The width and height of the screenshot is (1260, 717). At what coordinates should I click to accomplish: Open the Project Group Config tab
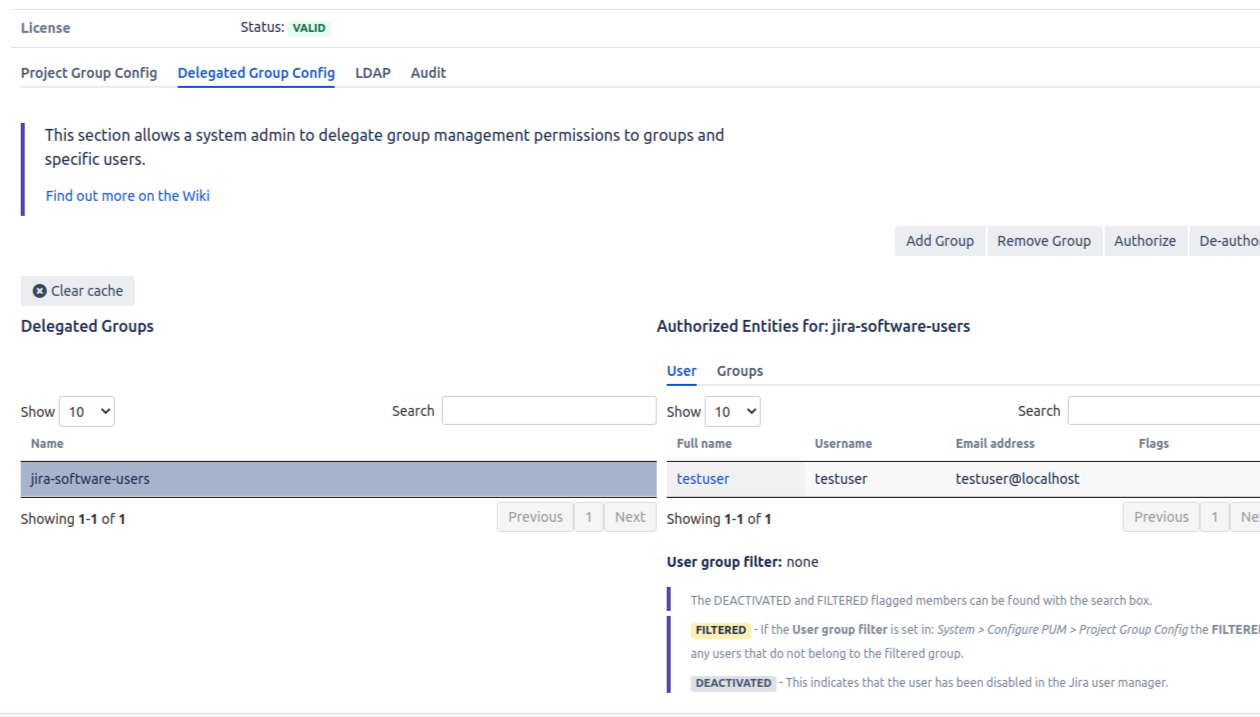point(89,73)
